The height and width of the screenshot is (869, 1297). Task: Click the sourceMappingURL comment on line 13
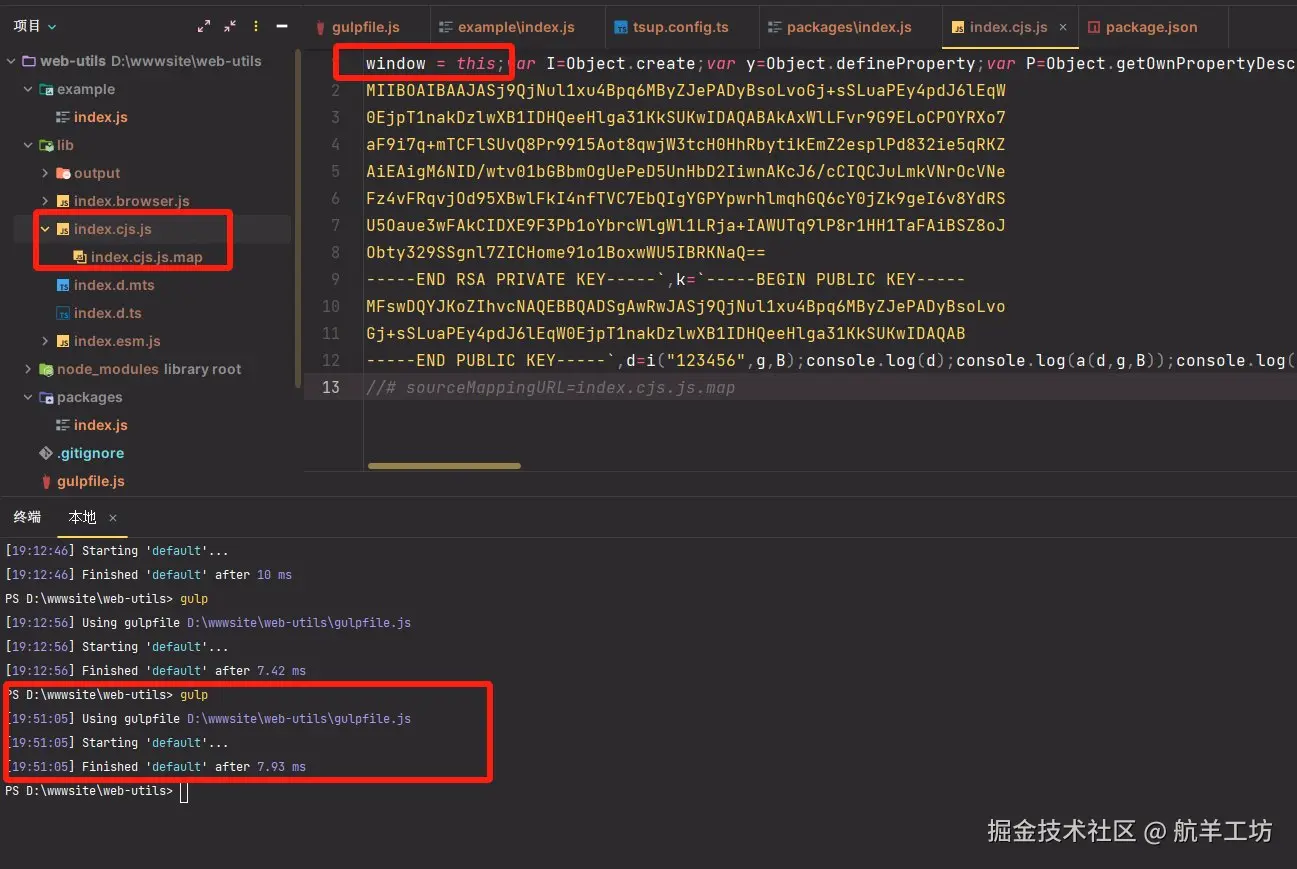point(550,387)
